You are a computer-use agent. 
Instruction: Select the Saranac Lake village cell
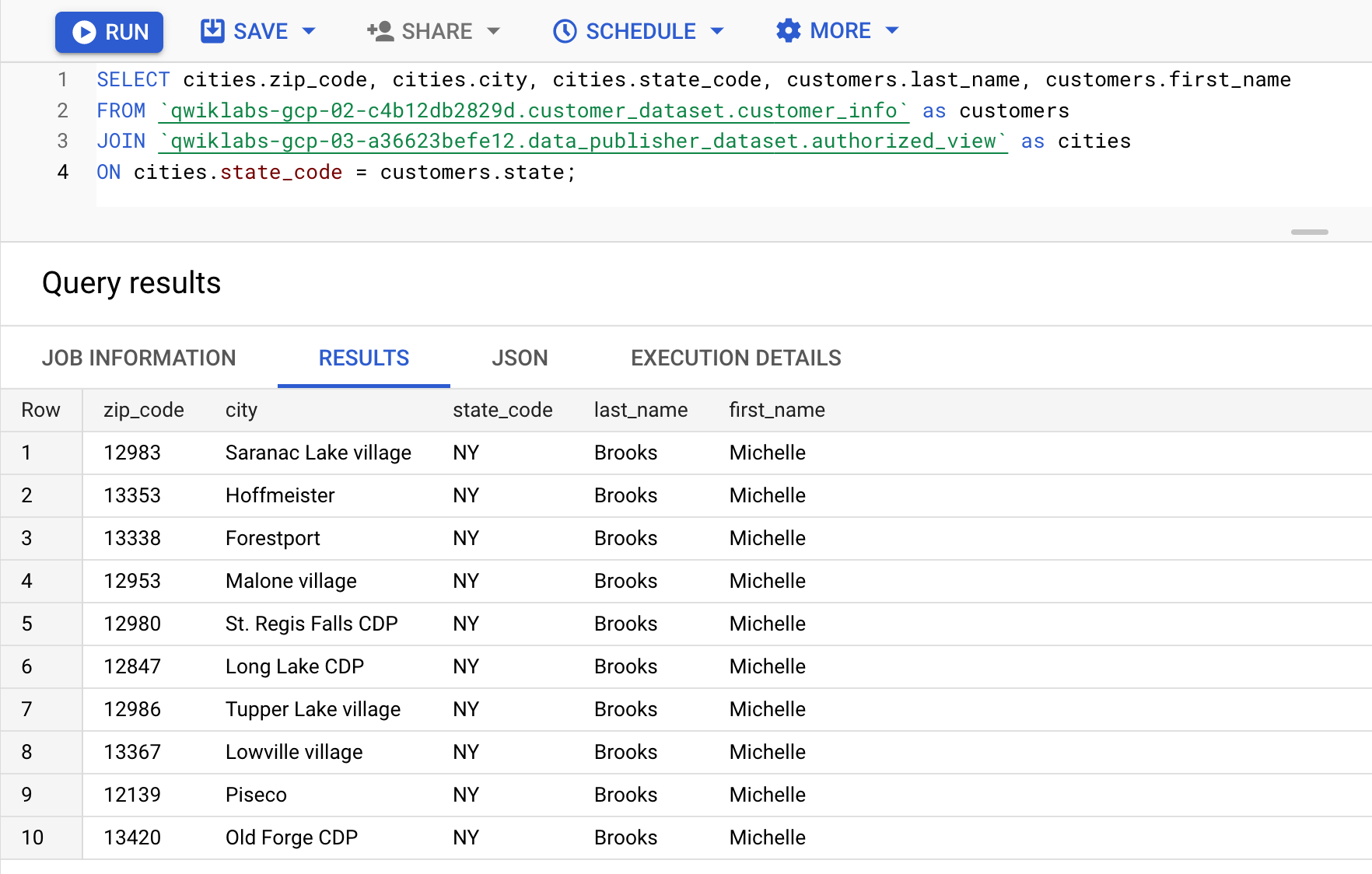pos(318,453)
